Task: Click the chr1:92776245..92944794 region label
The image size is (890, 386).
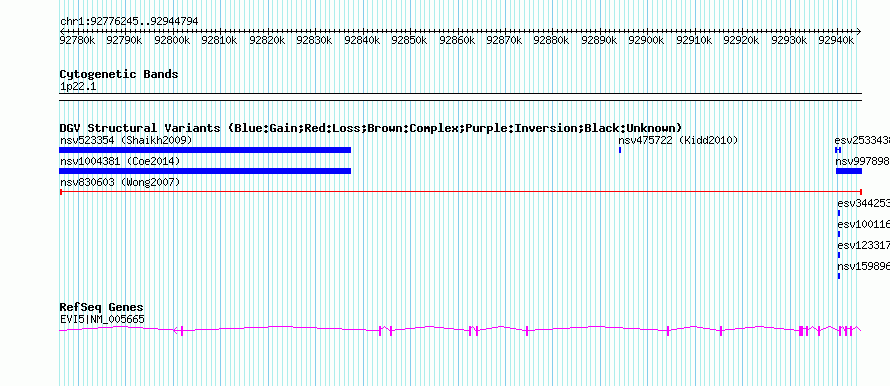Action: (x=129, y=22)
